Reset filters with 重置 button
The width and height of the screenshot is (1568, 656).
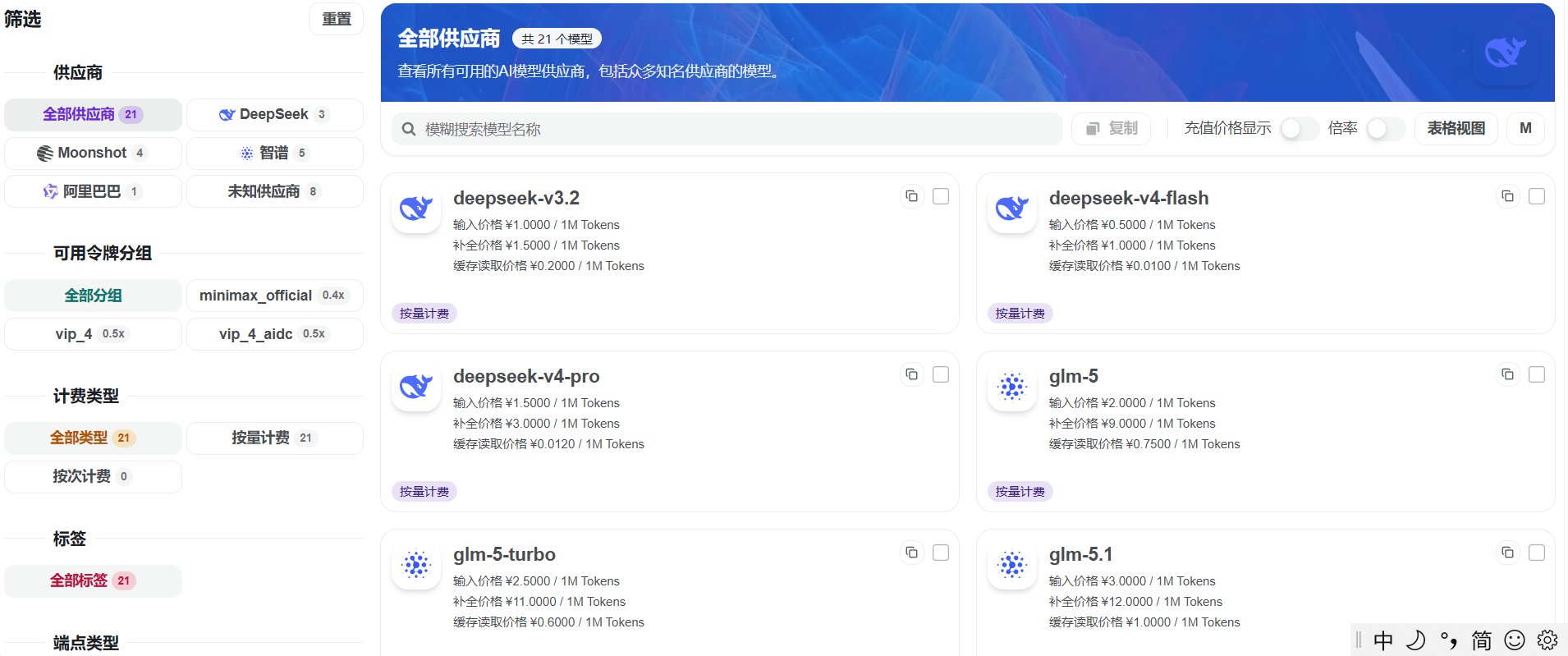pyautogui.click(x=336, y=19)
